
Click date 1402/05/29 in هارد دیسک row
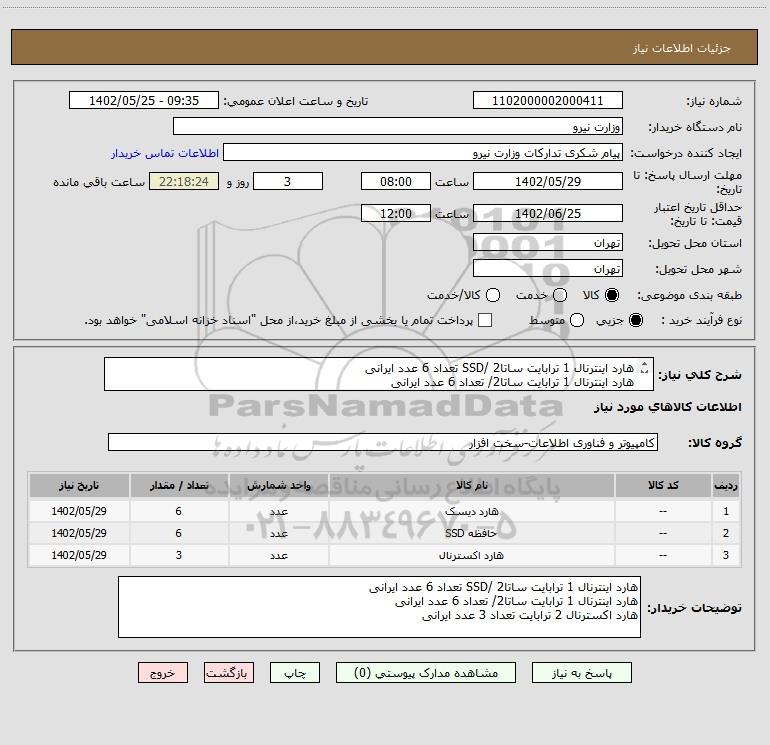click(x=79, y=511)
